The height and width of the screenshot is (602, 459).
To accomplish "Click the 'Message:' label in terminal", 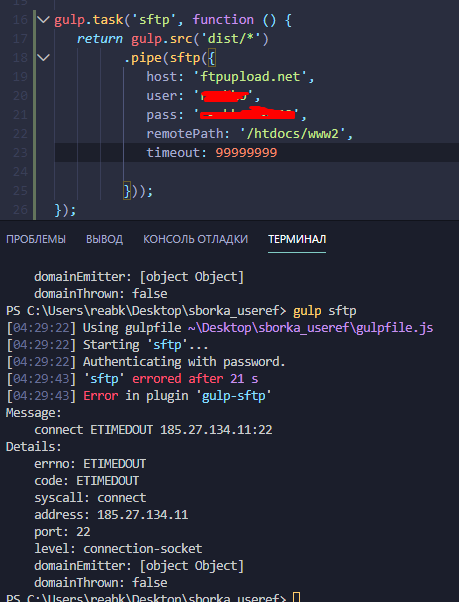I will [x=34, y=413].
